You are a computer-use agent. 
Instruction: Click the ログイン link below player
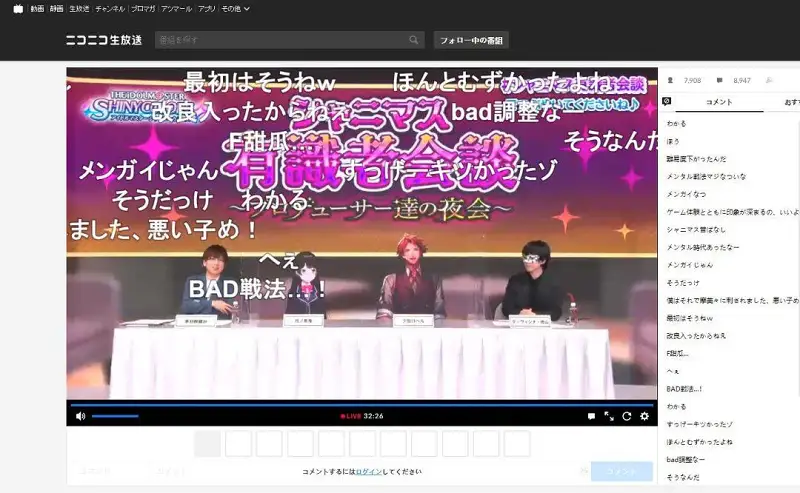click(x=368, y=472)
